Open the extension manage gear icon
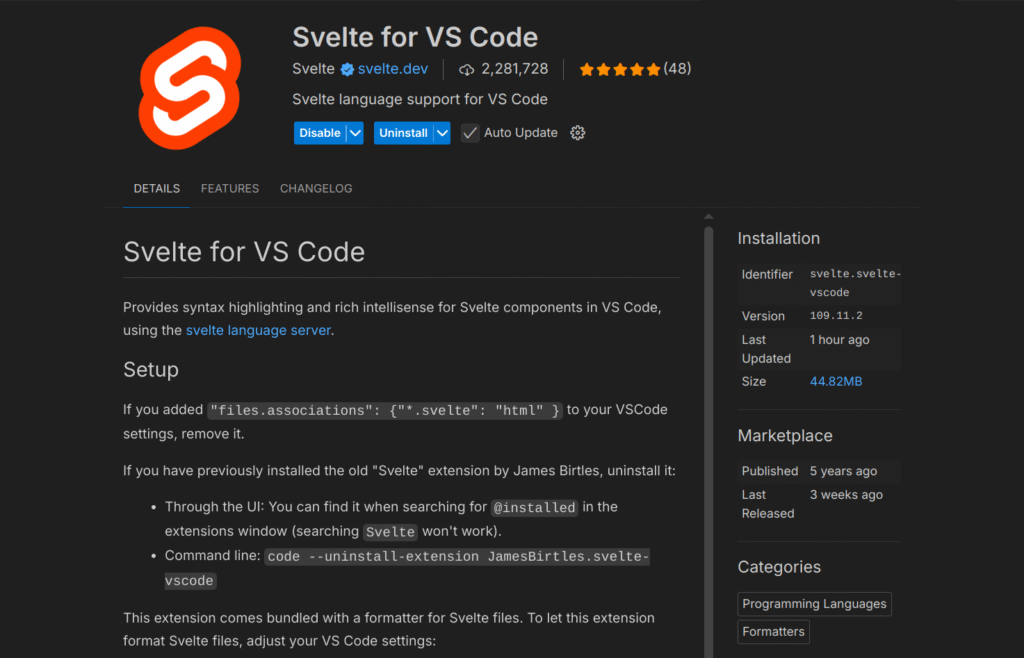This screenshot has height=658, width=1024. [x=577, y=133]
